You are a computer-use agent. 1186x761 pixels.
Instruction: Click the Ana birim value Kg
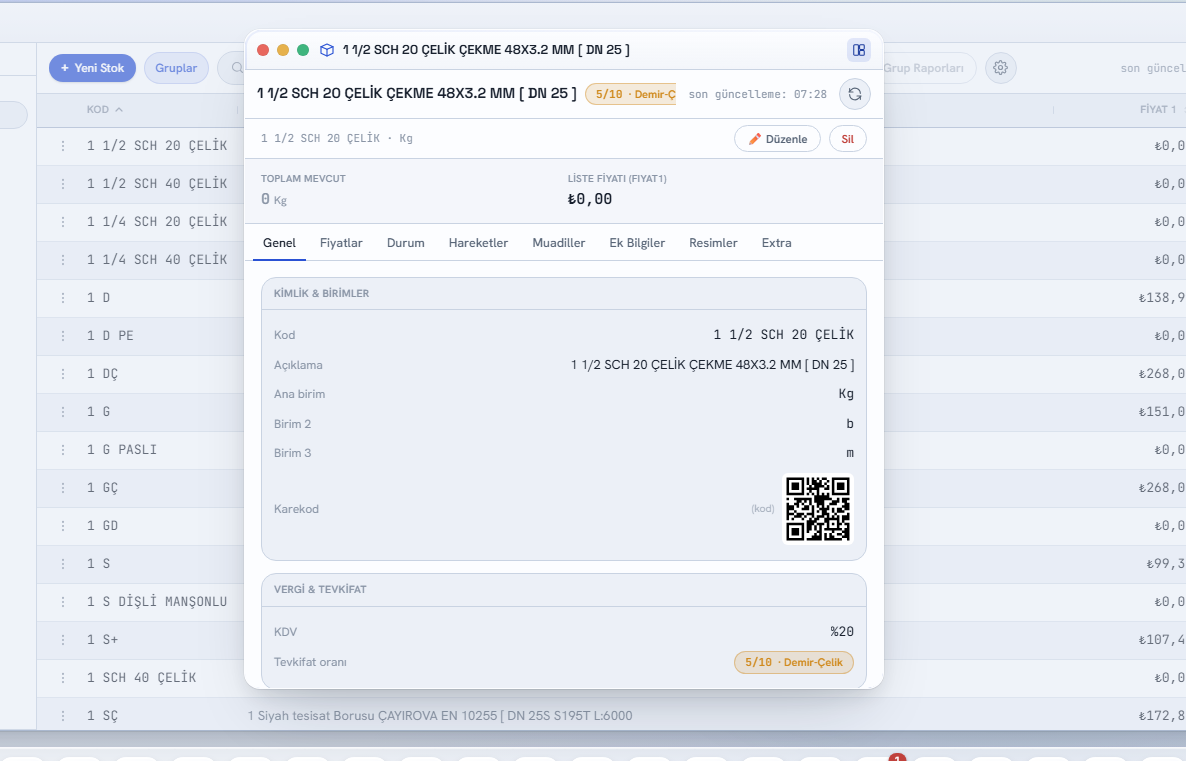846,394
